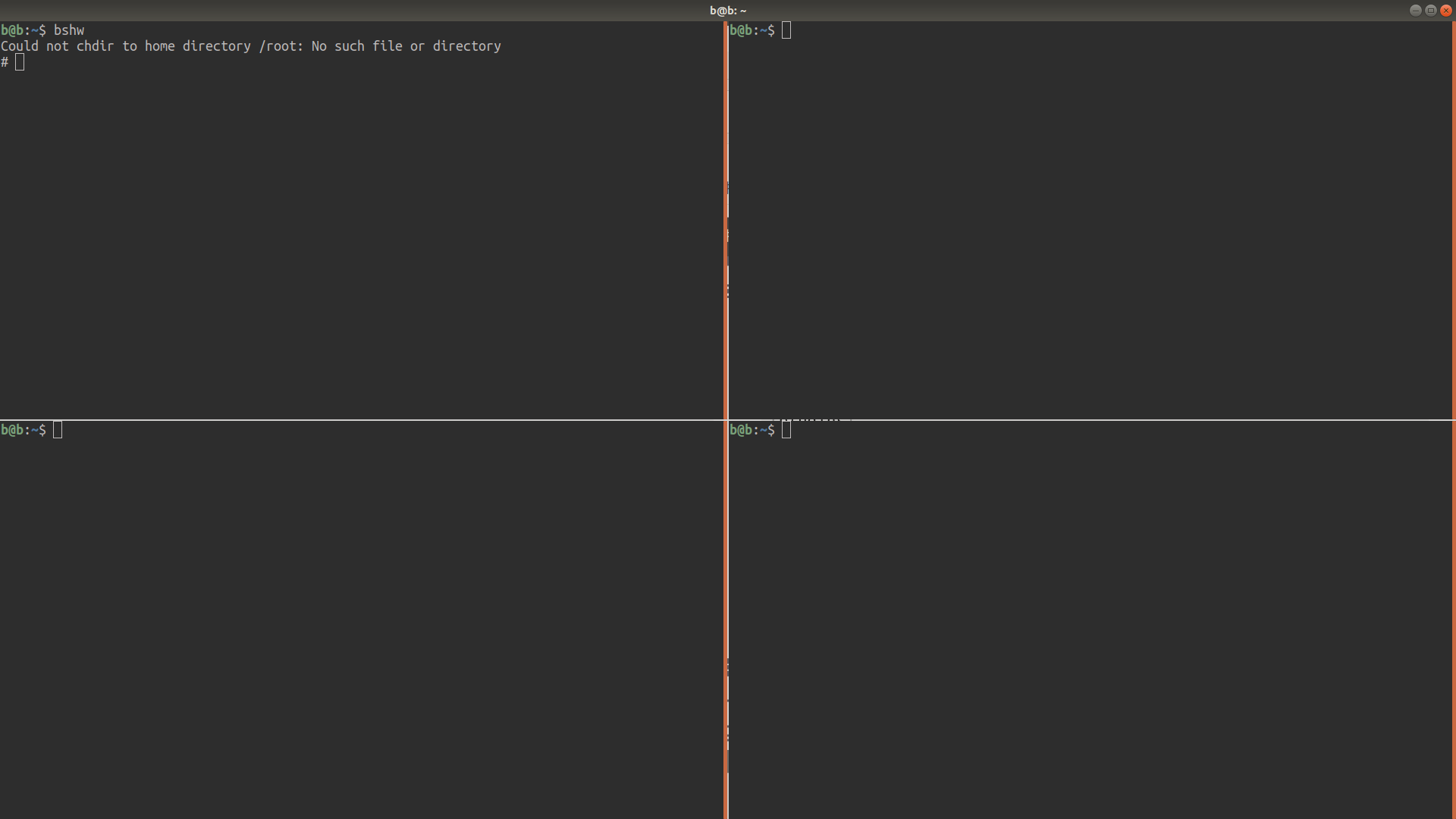This screenshot has width=1456, height=819.
Task: Click the terminal title text b@b: ~
Action: (727, 10)
